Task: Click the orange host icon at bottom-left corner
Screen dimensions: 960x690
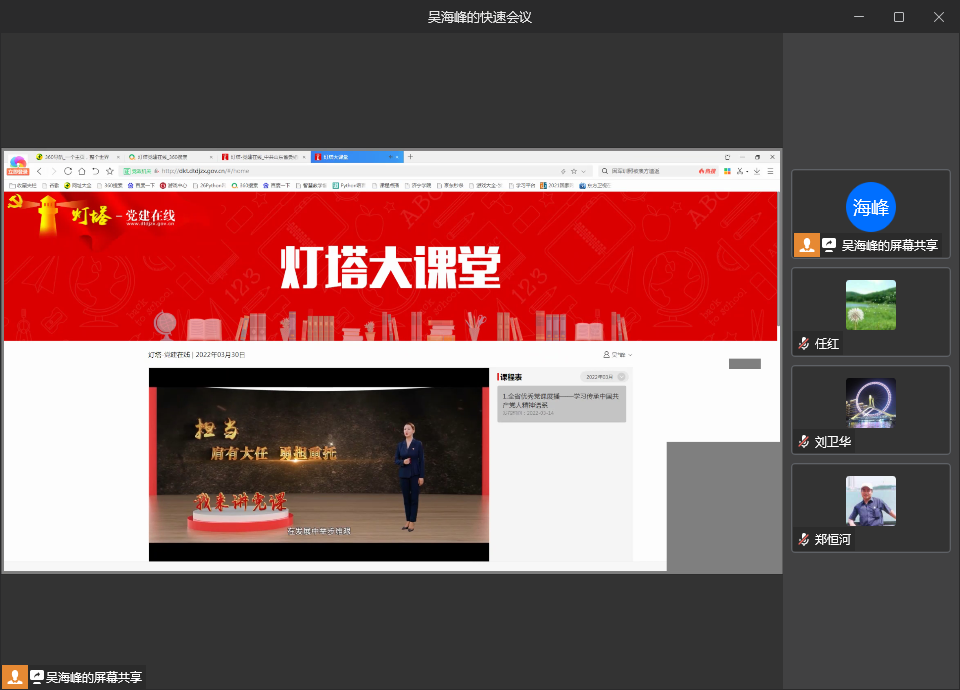Action: [14, 677]
